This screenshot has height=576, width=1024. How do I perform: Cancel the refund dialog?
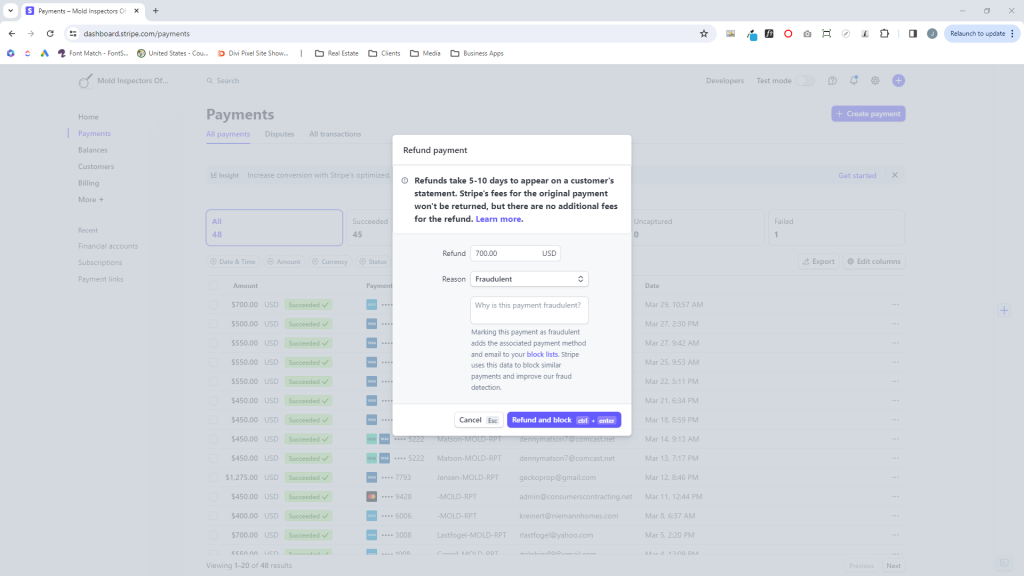(x=478, y=420)
